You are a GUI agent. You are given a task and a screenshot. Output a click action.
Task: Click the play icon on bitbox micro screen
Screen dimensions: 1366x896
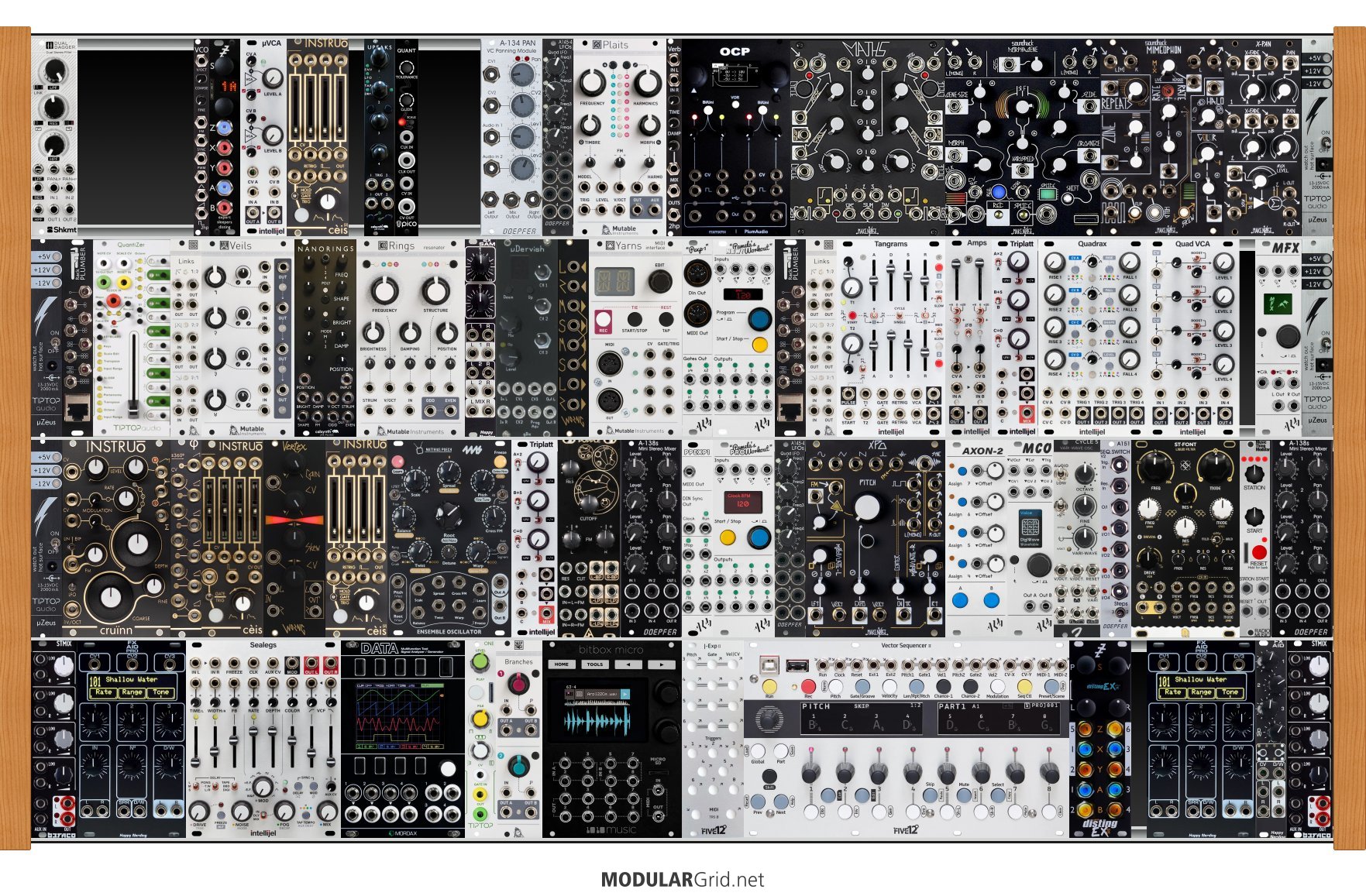[625, 694]
